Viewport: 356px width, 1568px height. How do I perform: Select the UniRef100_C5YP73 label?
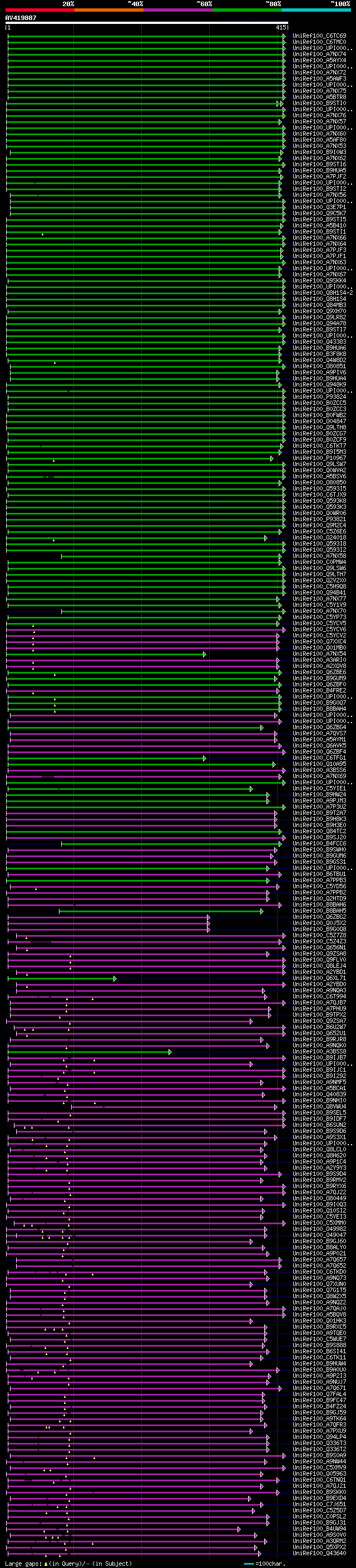(x=319, y=617)
